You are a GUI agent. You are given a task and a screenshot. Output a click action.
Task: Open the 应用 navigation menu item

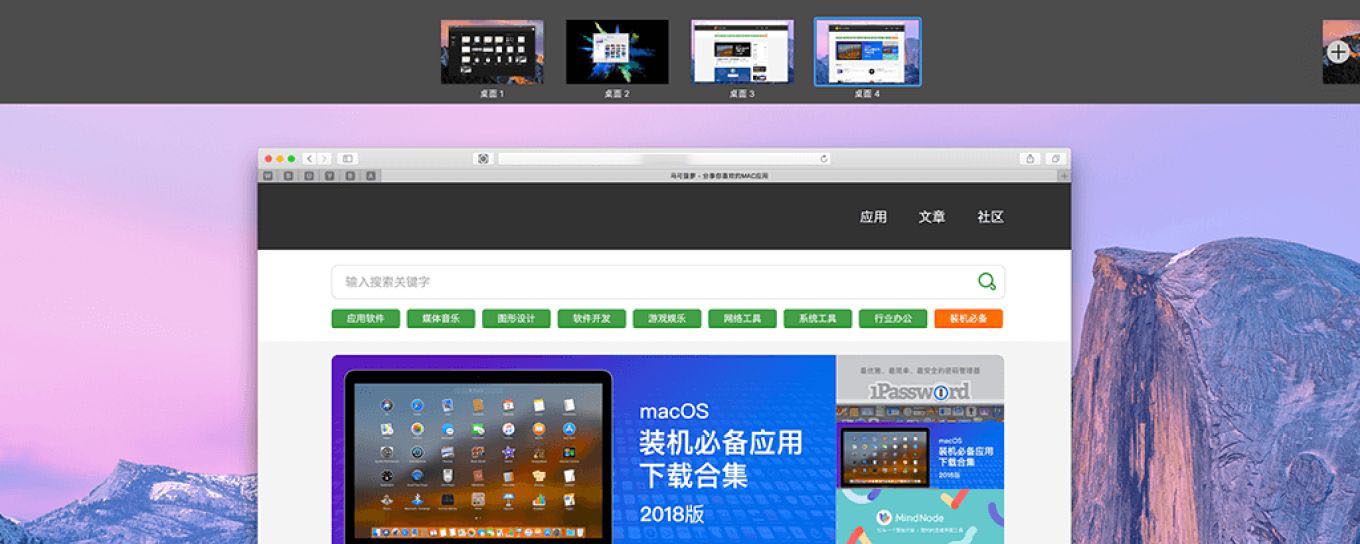pyautogui.click(x=873, y=217)
